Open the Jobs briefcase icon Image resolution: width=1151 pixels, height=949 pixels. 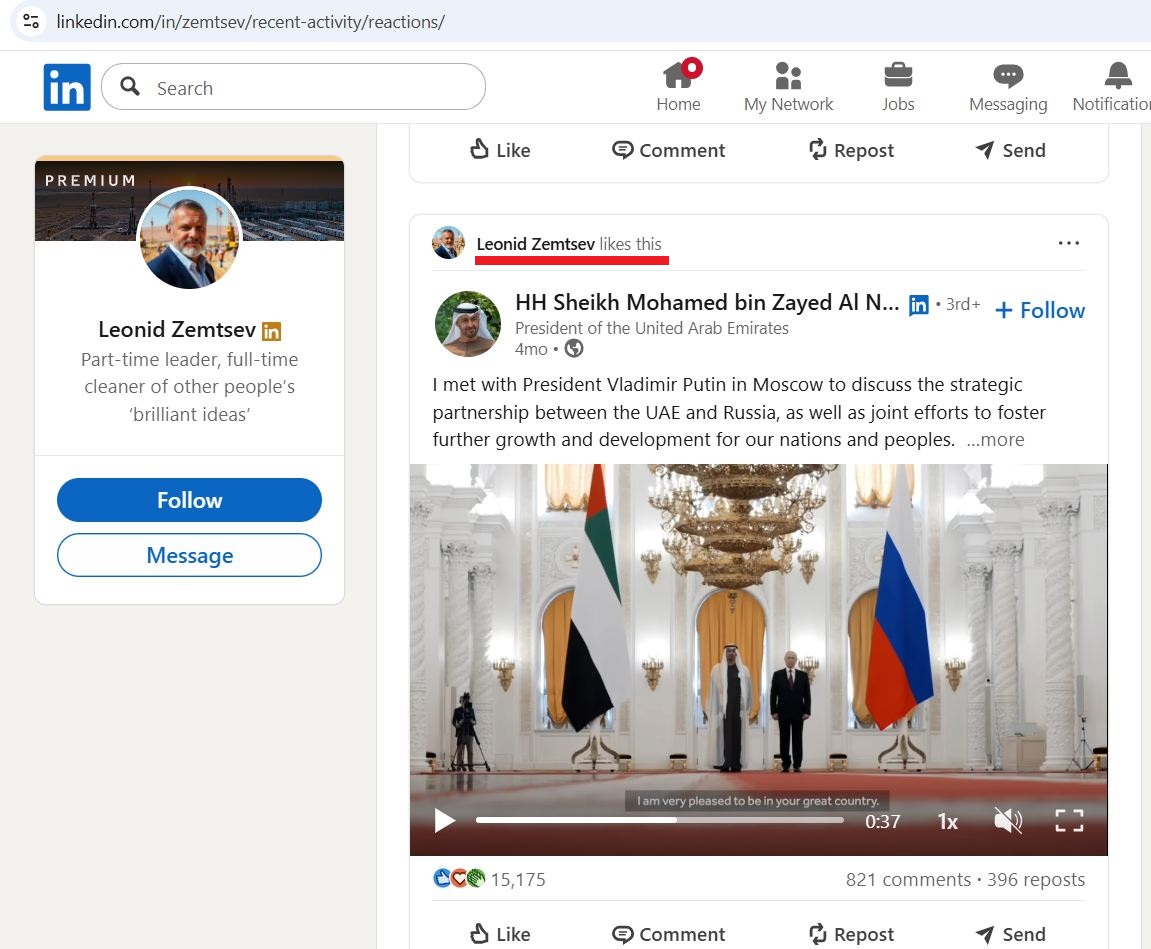point(897,86)
